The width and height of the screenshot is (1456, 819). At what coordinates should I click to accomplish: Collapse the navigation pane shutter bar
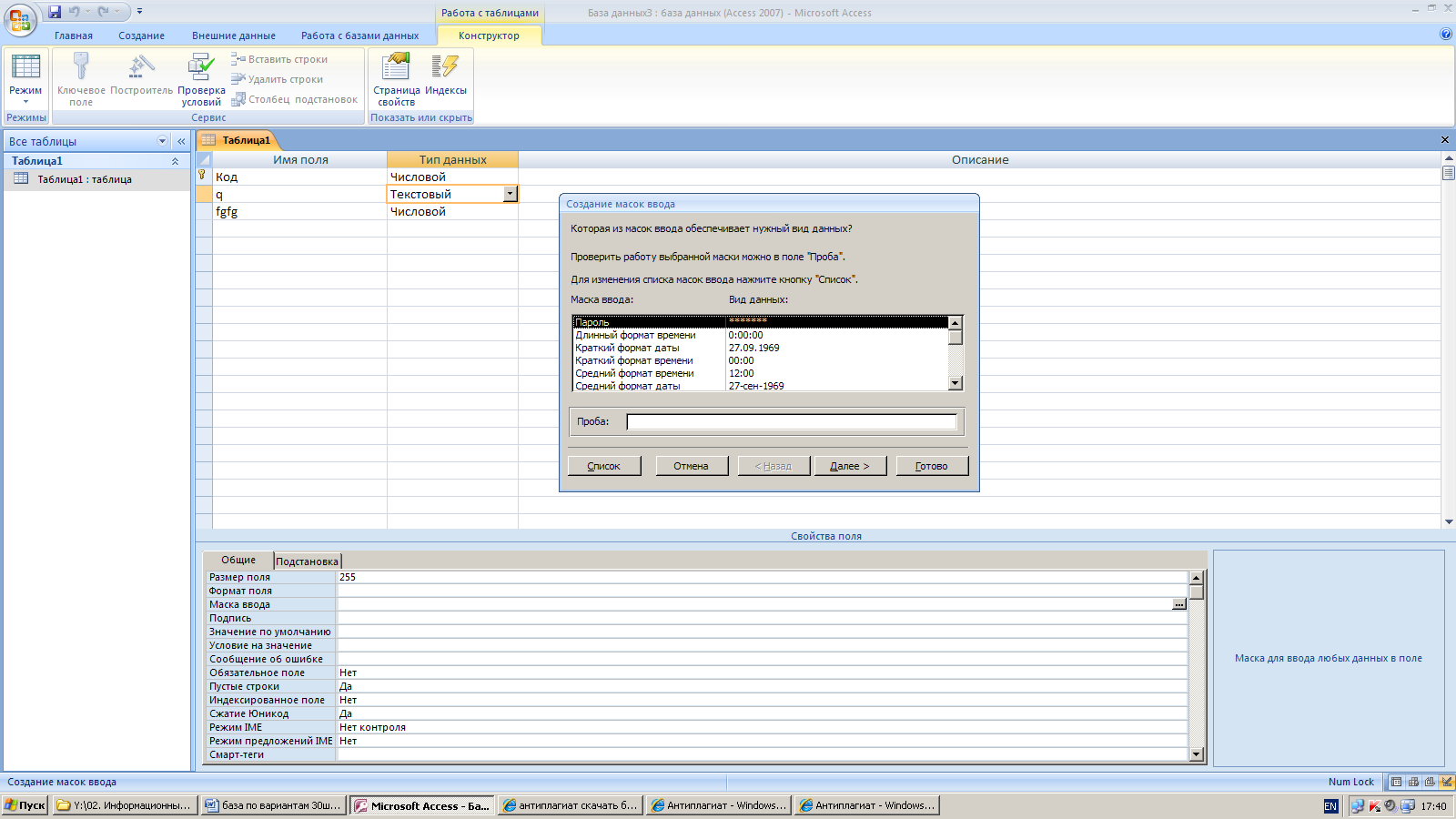(x=181, y=141)
